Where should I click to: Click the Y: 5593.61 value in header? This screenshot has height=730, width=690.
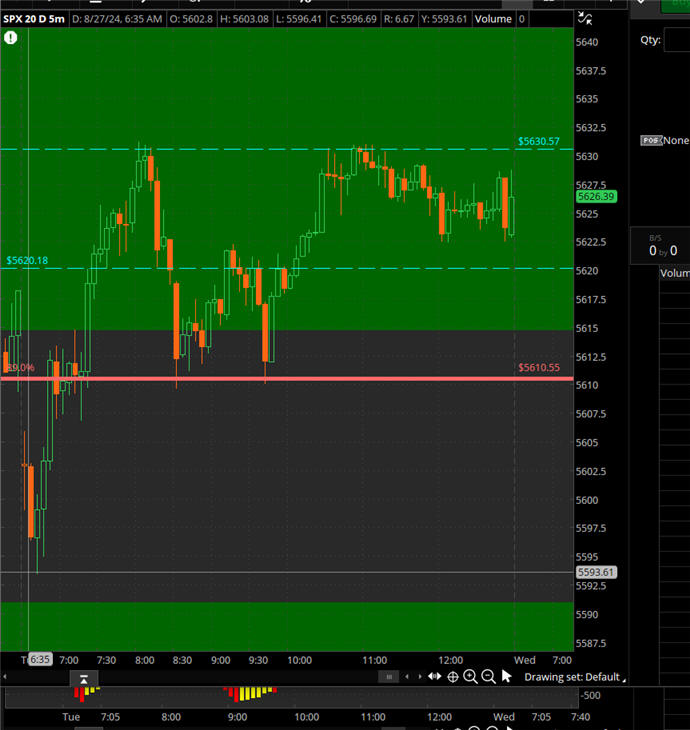click(444, 19)
